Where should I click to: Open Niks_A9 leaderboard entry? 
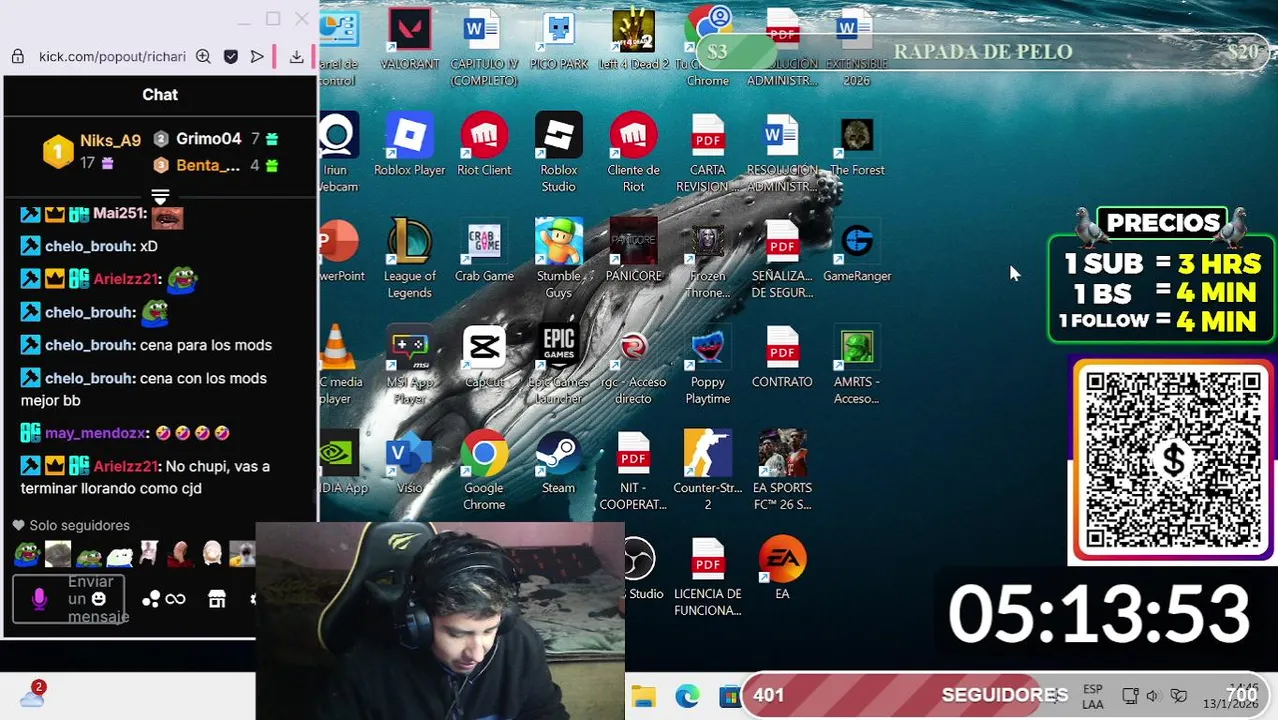tap(93, 151)
